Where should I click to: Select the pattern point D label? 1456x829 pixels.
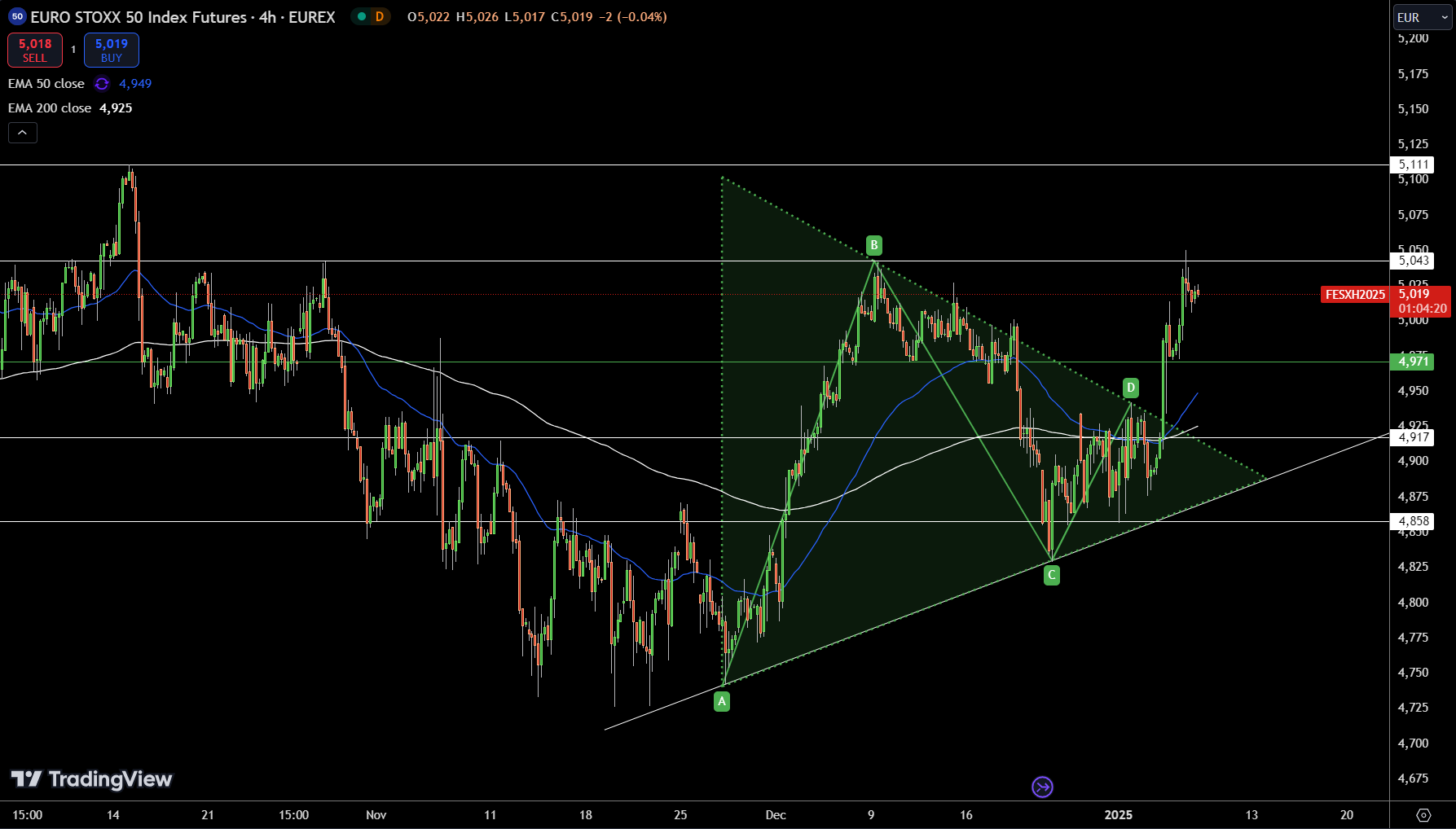(x=1130, y=388)
